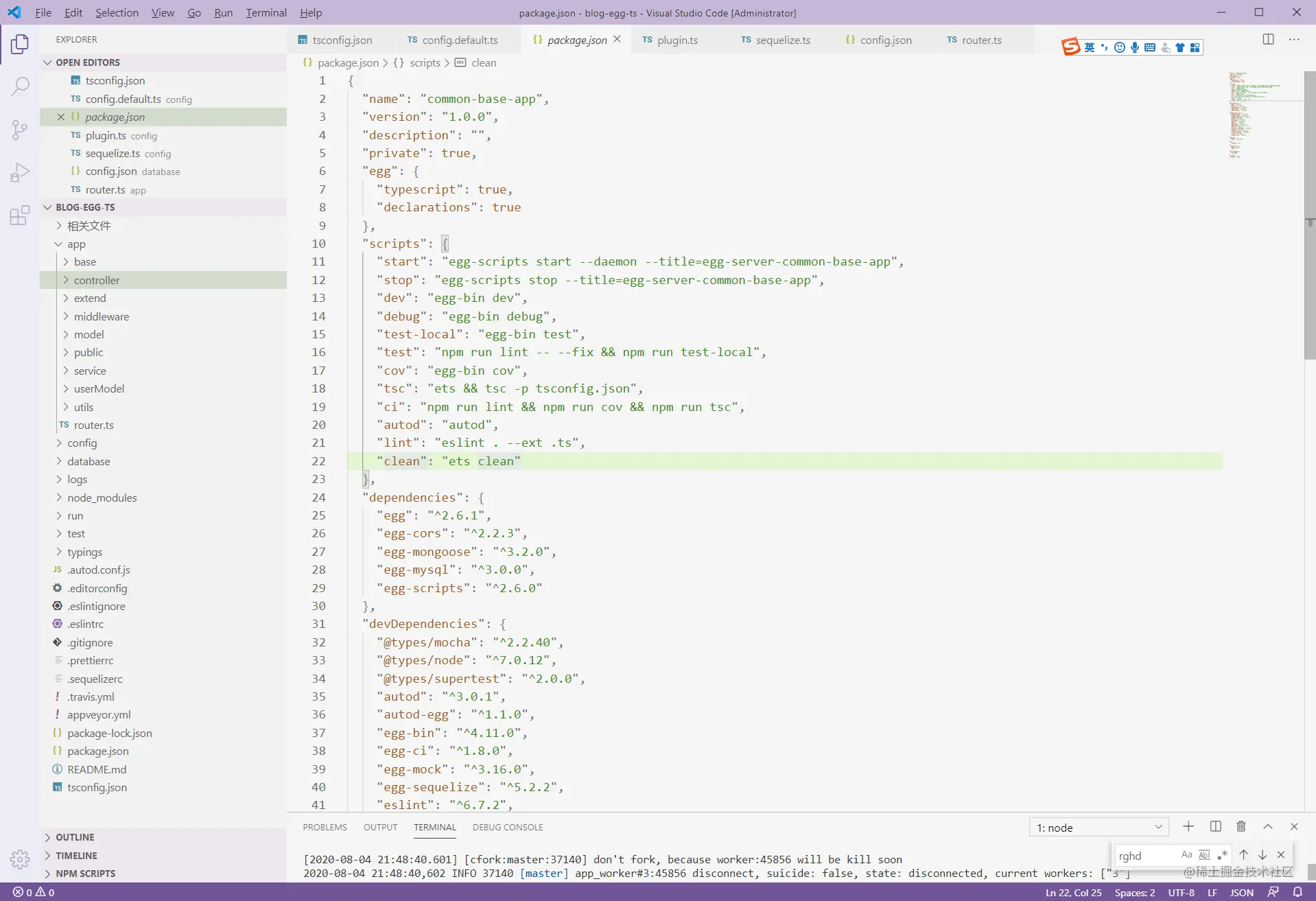Image resolution: width=1316 pixels, height=901 pixels.
Task: Expand the Outline section
Action: coord(163,837)
